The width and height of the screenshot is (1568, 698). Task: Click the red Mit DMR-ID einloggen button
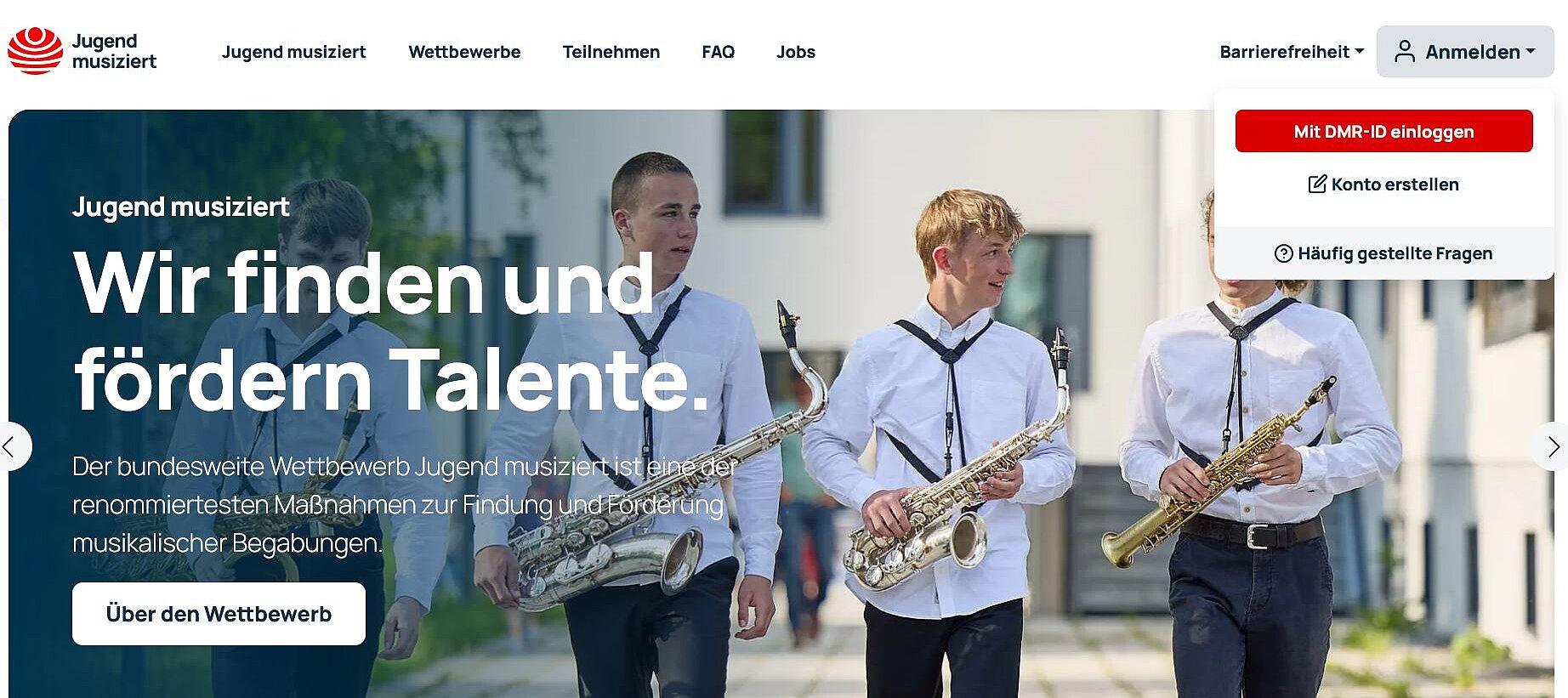[1383, 131]
